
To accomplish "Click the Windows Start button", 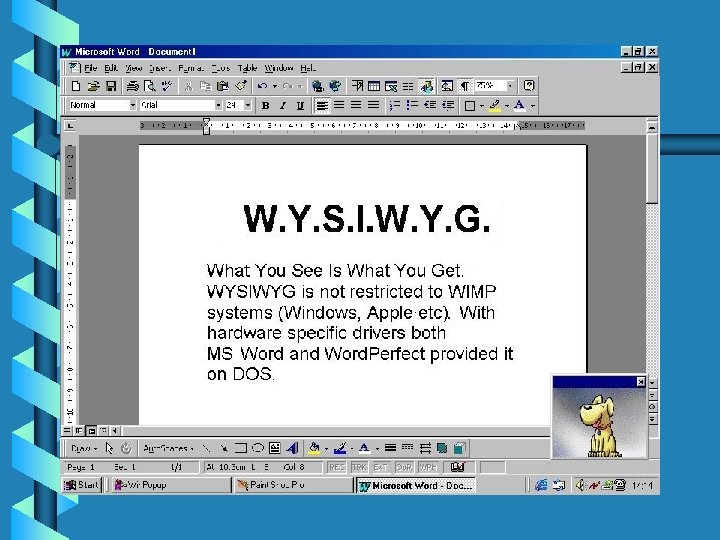I will coord(81,485).
